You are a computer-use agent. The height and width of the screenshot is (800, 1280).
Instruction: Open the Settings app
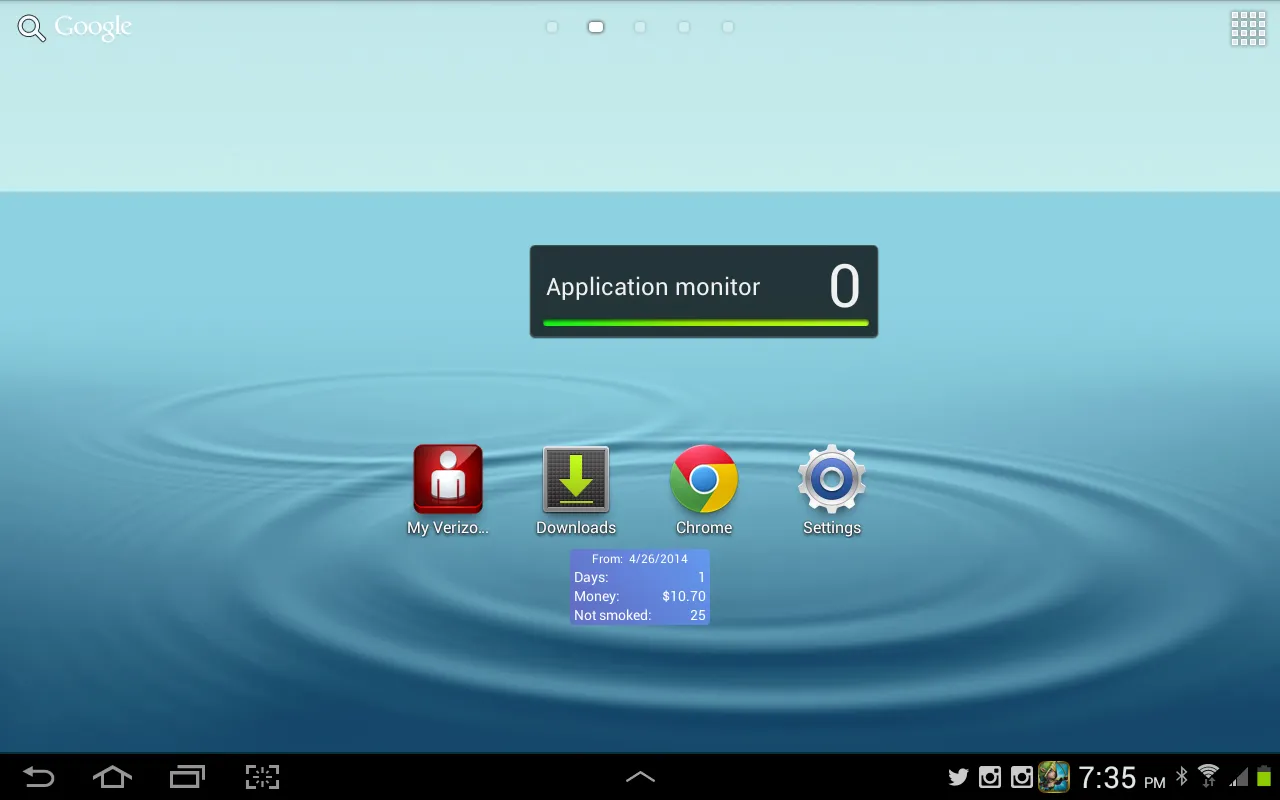click(832, 490)
